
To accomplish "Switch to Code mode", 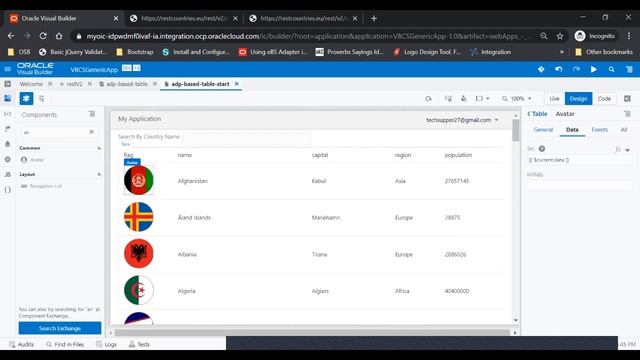I will click(604, 98).
